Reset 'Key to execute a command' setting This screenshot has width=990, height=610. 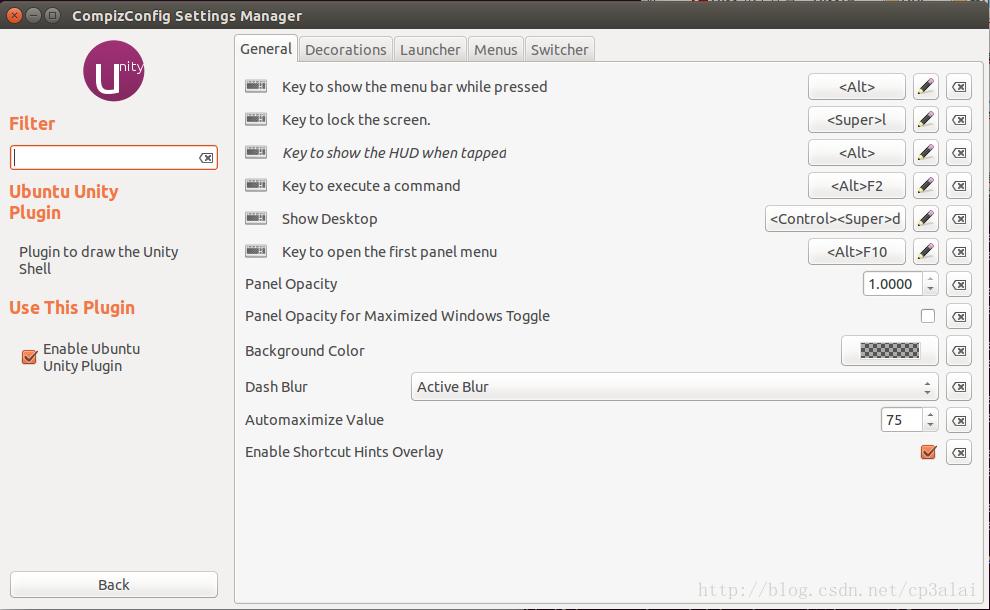958,186
